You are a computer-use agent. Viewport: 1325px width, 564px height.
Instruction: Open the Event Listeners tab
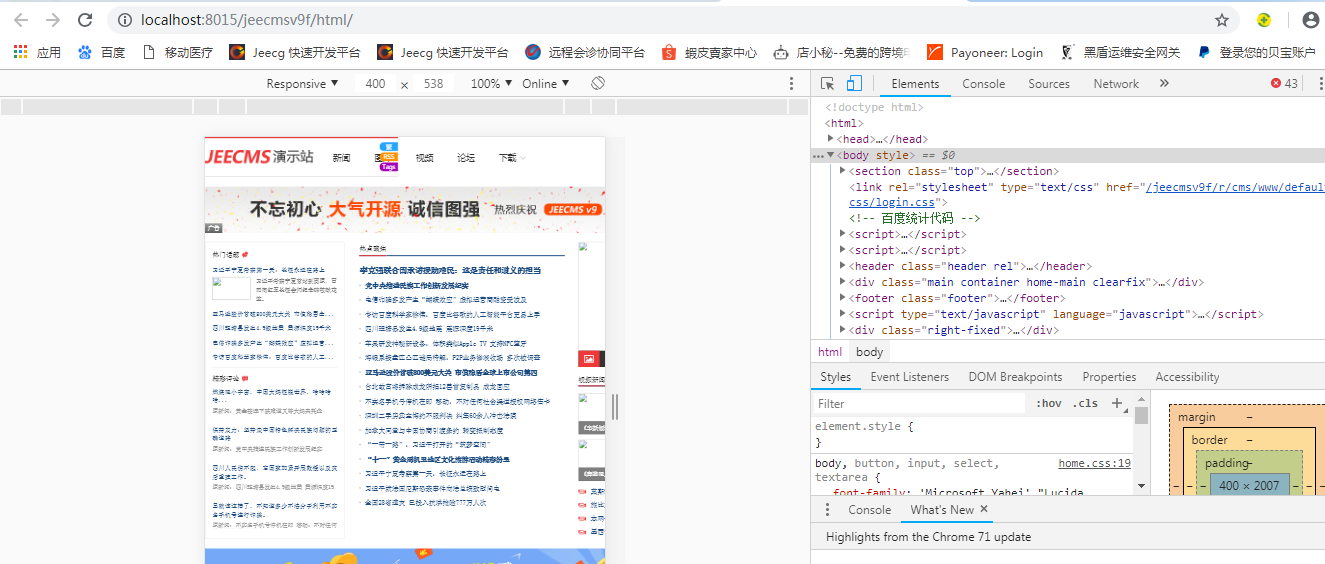(x=909, y=377)
